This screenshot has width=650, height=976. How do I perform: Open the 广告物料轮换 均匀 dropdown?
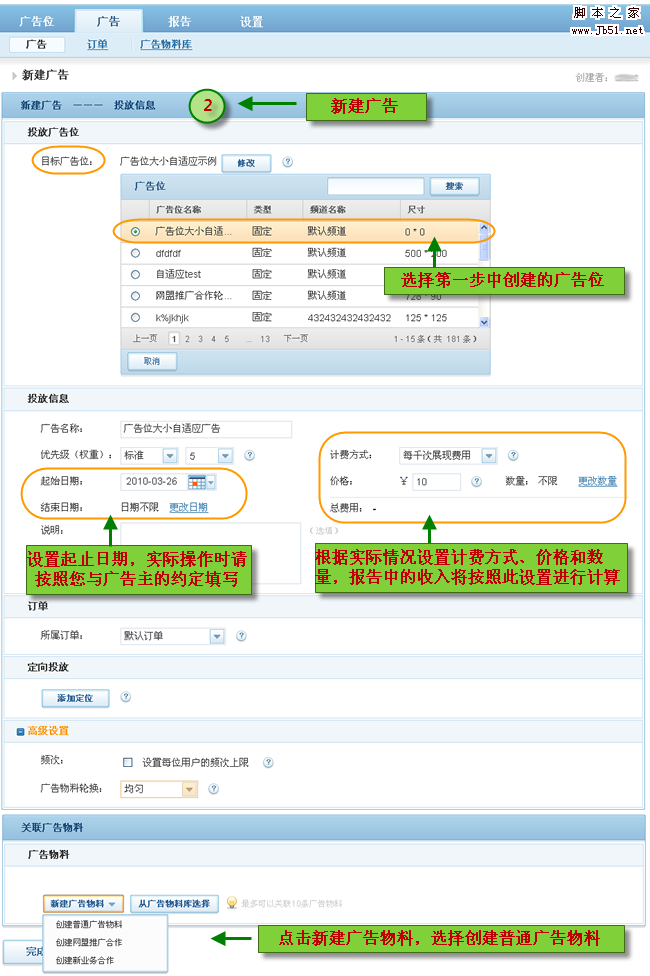coord(189,790)
